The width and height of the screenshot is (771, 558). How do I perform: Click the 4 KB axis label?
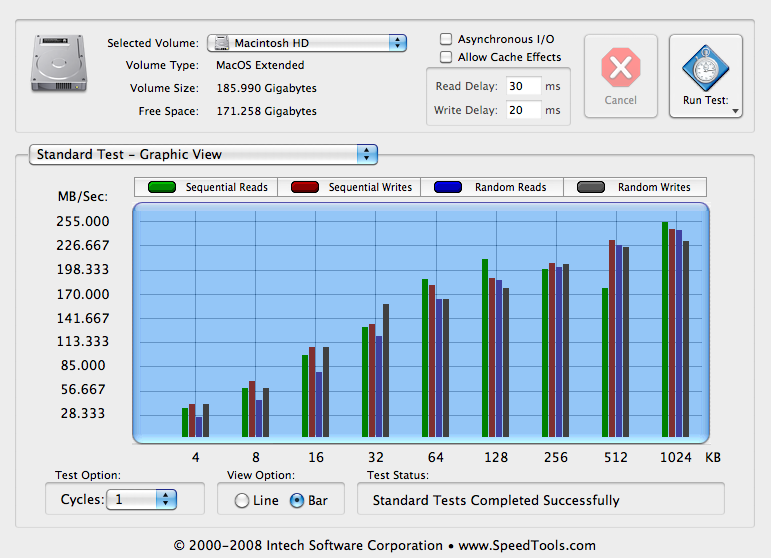pos(196,458)
